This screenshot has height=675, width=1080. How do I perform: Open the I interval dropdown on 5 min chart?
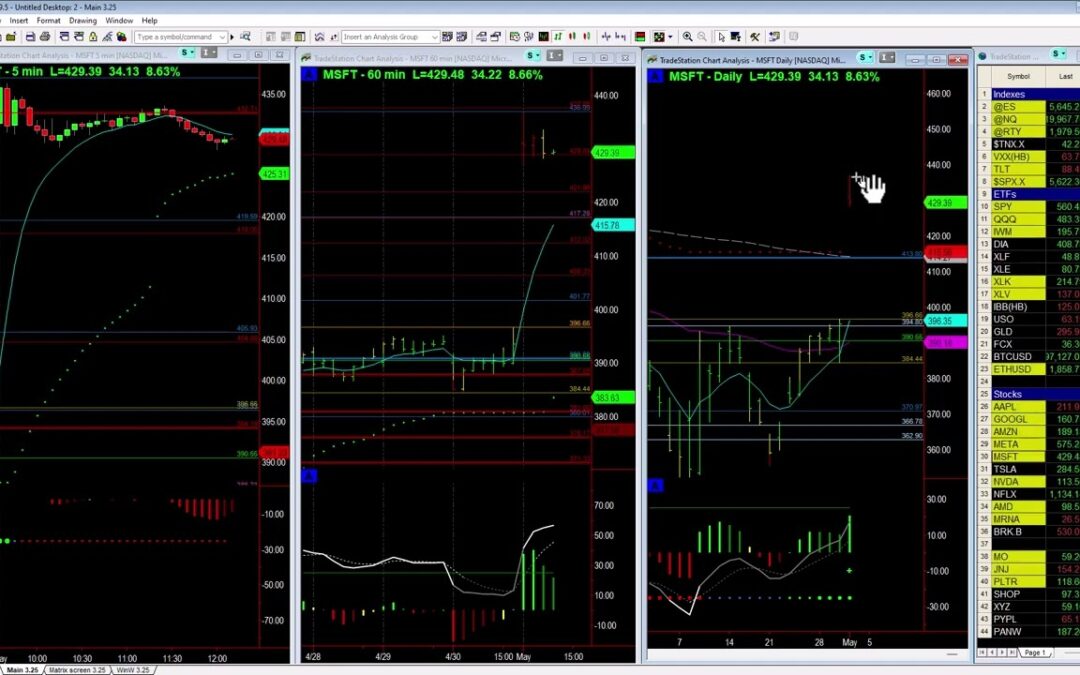pyautogui.click(x=209, y=52)
